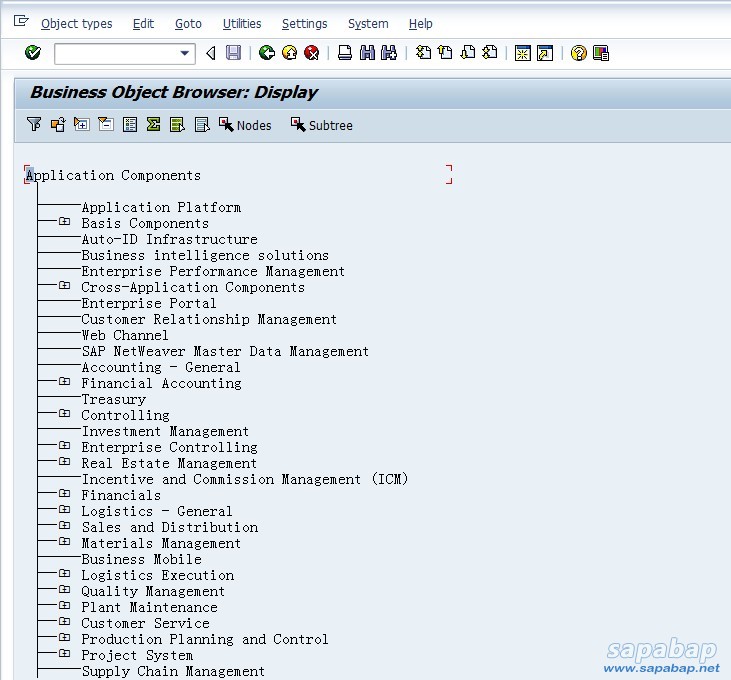Expand the Logistics Execution node
Viewport: 731px width, 680px height.
[x=64, y=573]
